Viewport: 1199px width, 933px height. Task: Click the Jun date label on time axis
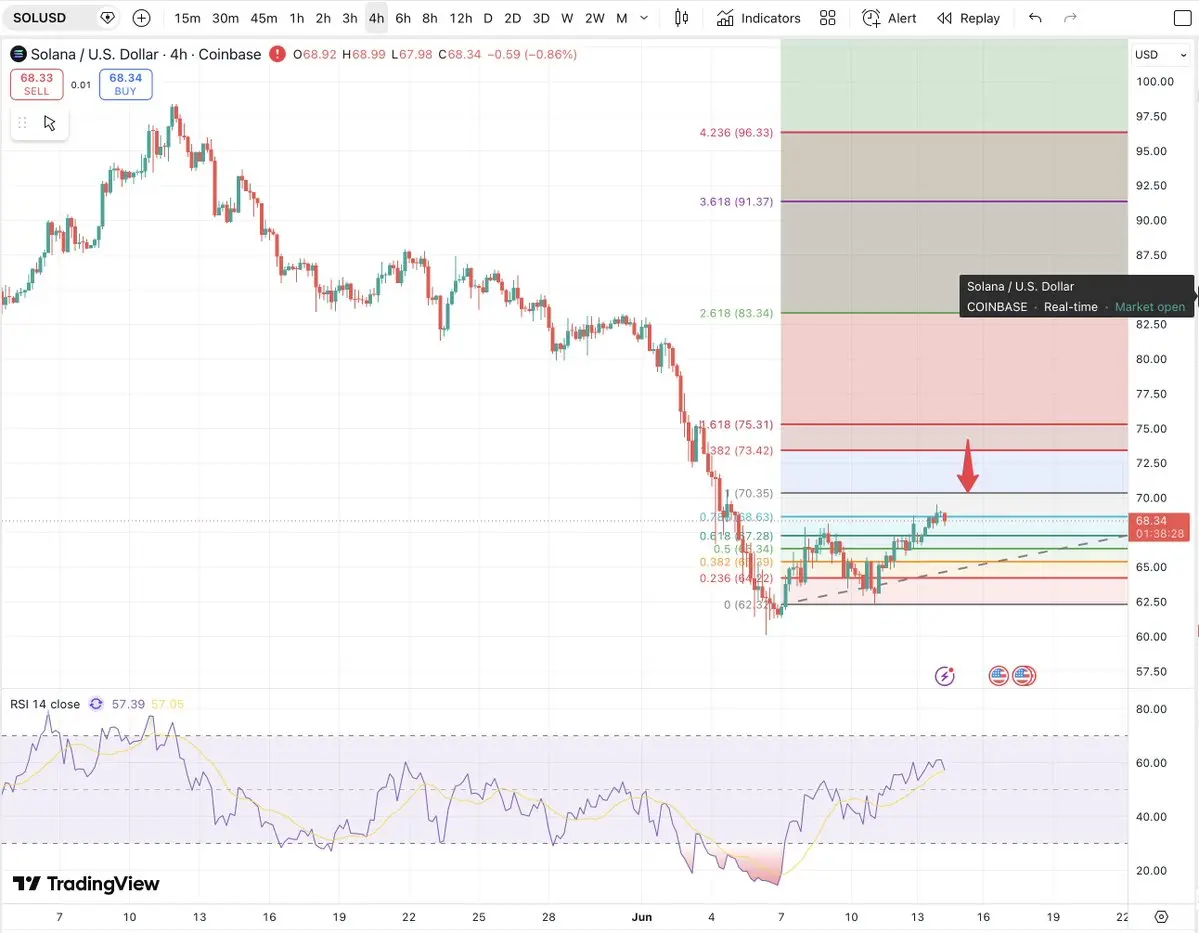click(642, 917)
